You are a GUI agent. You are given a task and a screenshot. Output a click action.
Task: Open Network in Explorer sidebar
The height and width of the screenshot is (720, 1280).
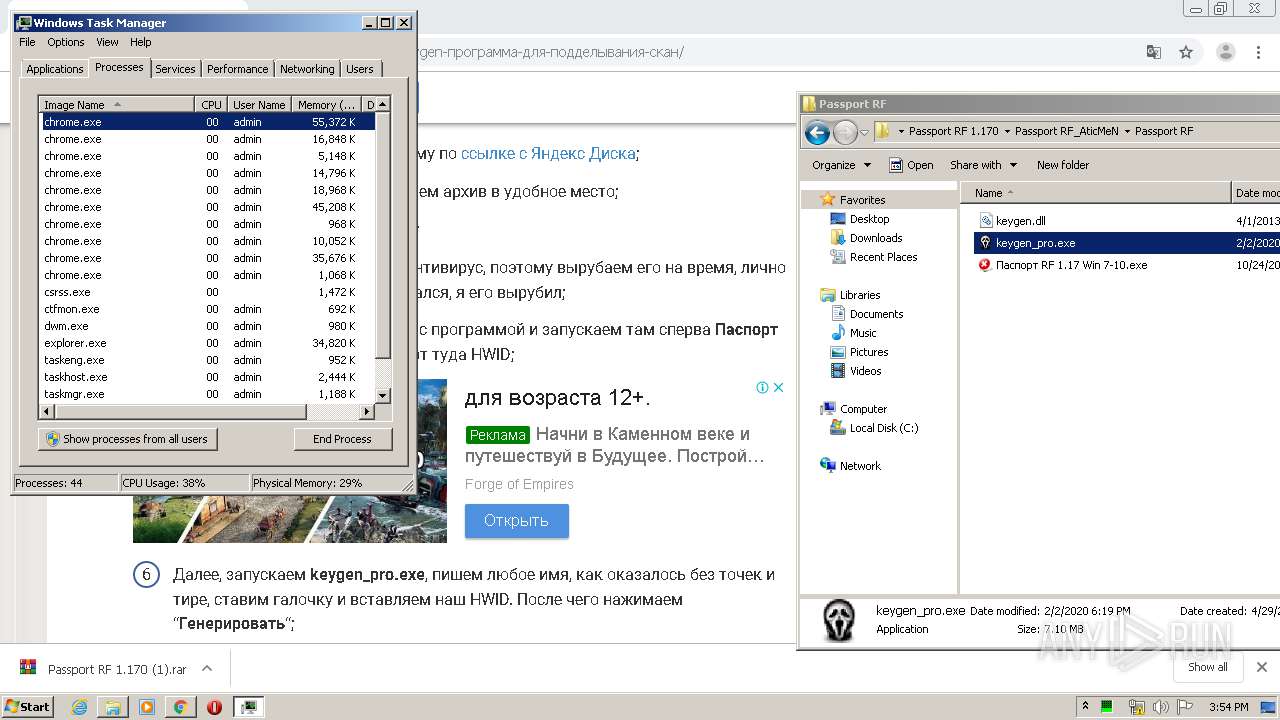click(x=860, y=466)
